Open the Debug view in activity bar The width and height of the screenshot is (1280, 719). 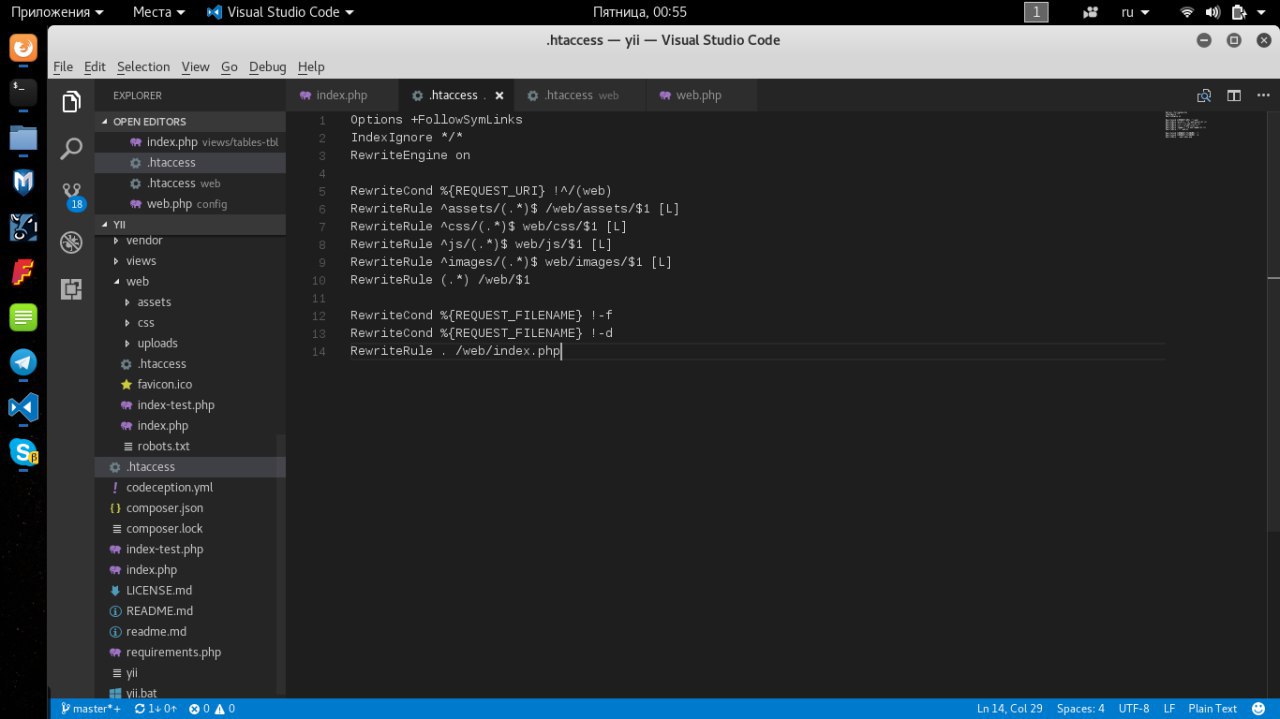(71, 242)
